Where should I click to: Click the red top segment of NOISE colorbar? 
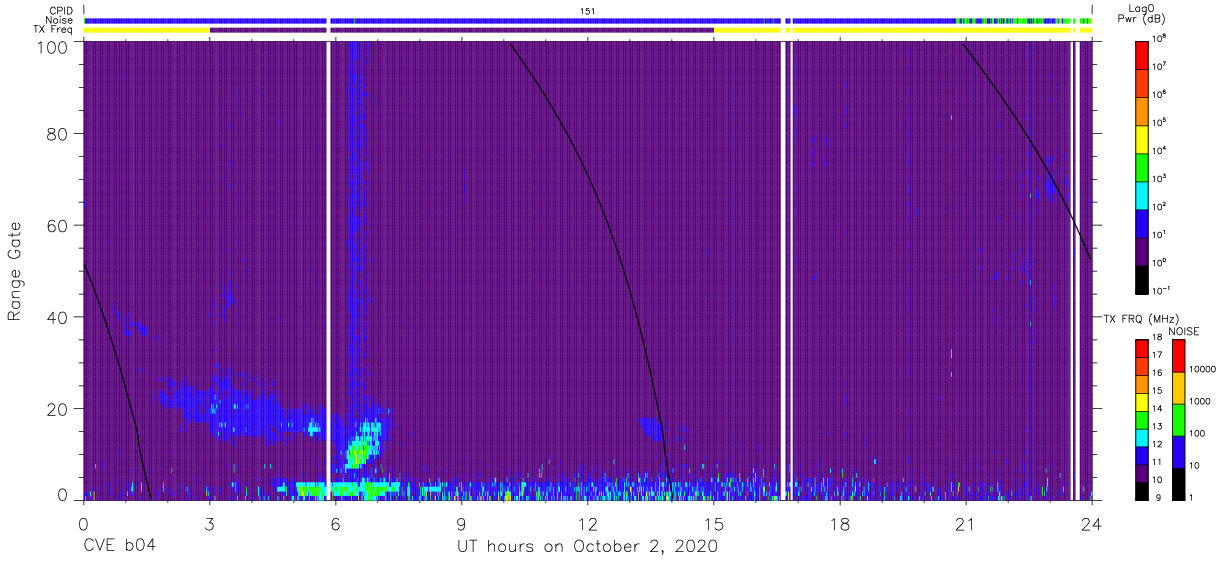[x=1178, y=356]
